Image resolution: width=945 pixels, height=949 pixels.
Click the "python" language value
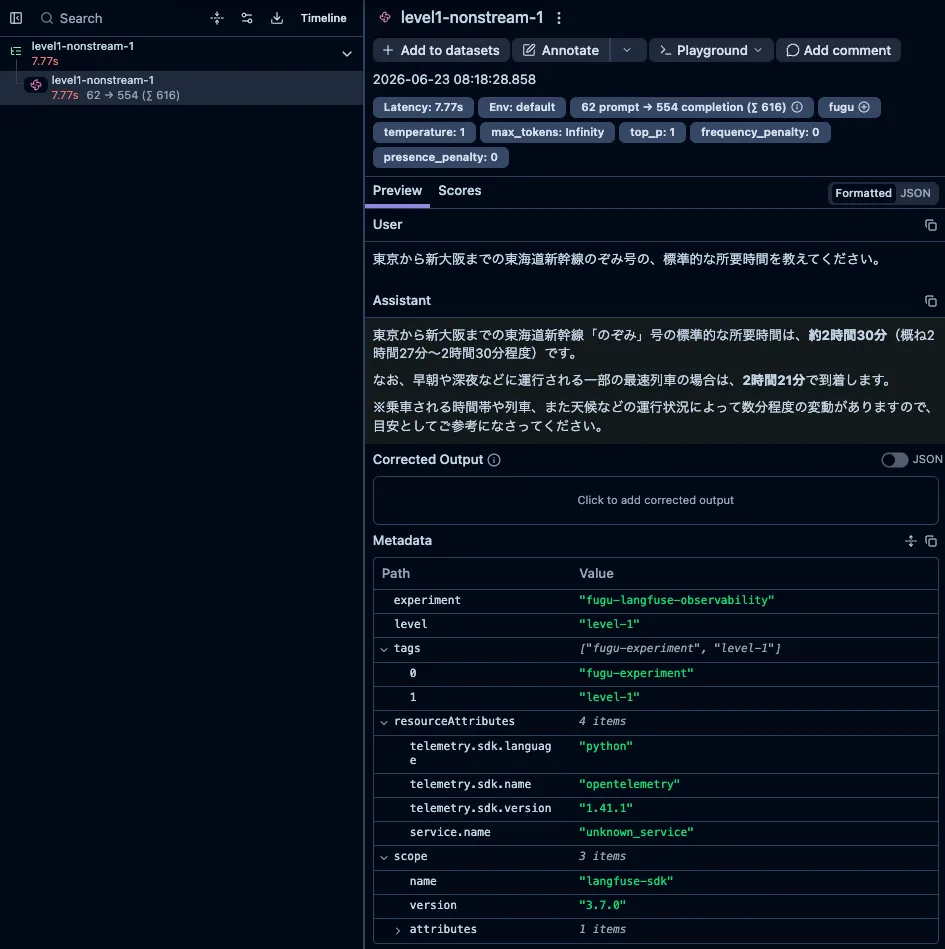pos(605,746)
